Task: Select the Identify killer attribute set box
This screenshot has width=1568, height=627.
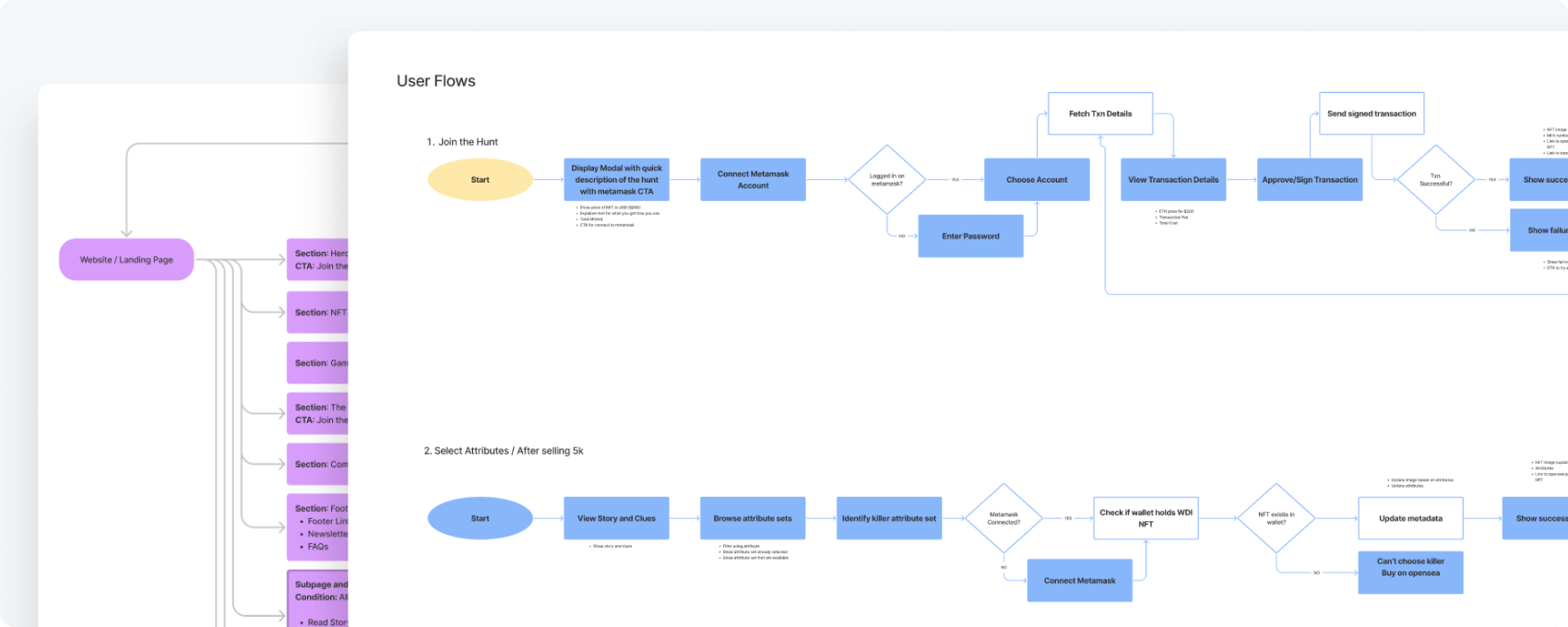Action: point(889,518)
